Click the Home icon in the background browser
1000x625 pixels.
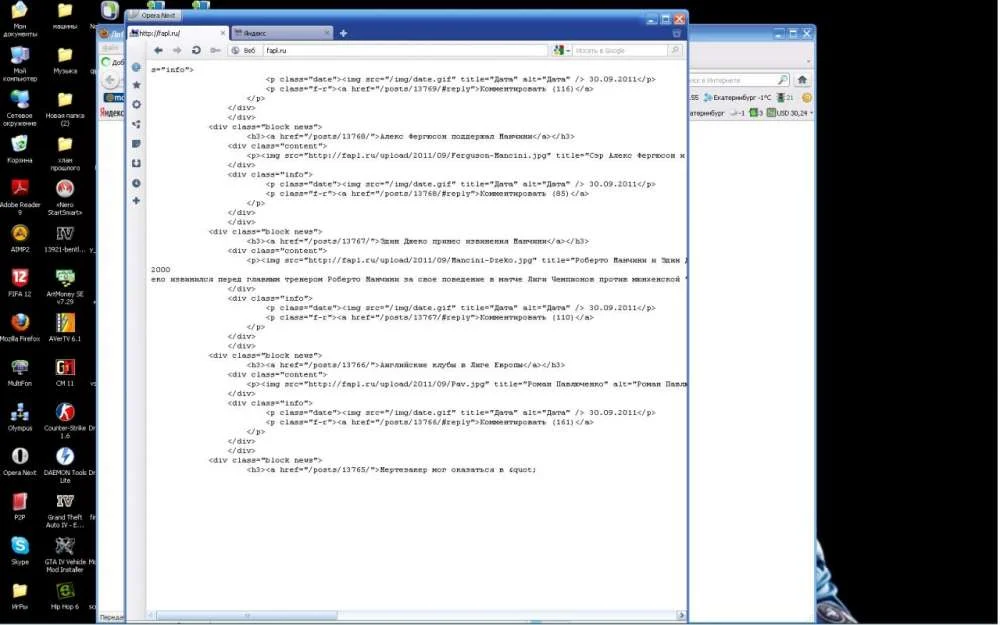pyautogui.click(x=802, y=80)
